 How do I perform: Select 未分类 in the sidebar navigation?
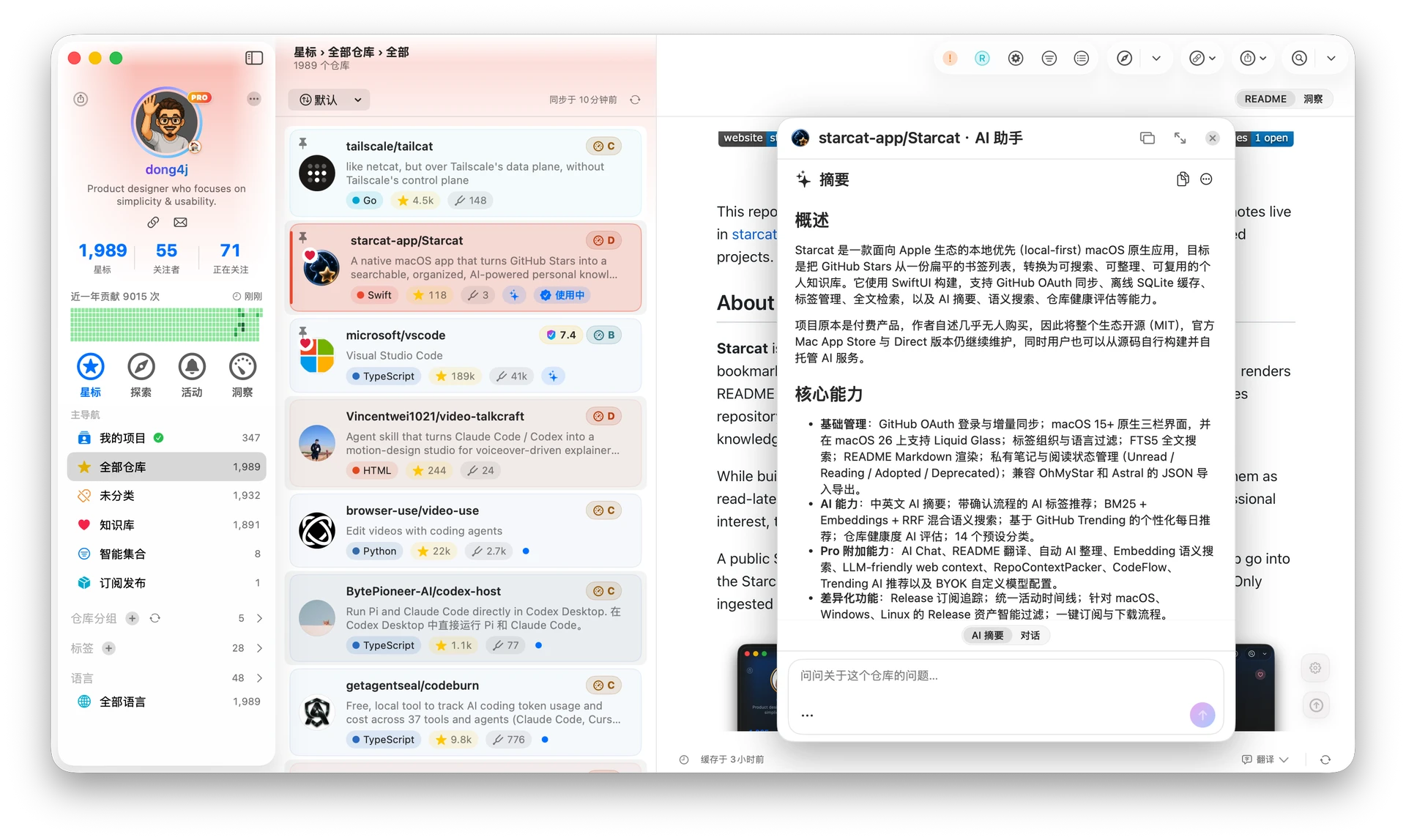(167, 496)
